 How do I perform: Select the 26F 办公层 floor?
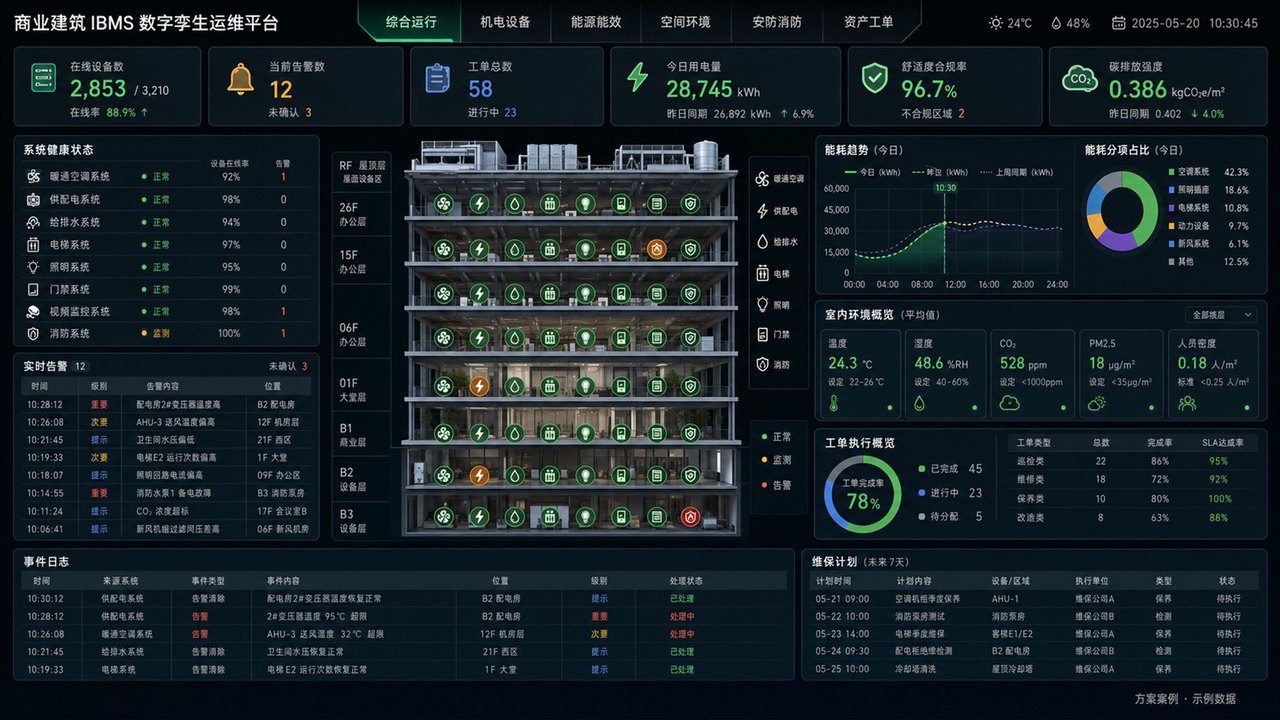tap(362, 213)
